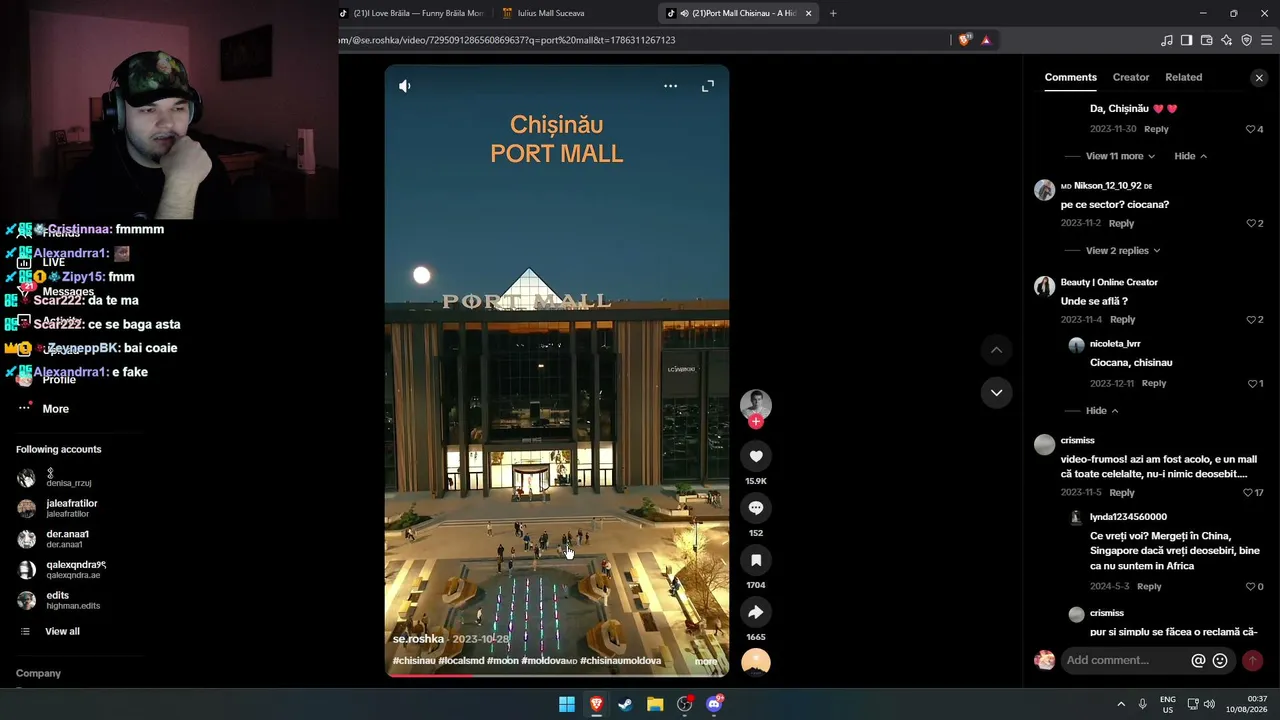Switch to the Related tab

pyautogui.click(x=1183, y=77)
